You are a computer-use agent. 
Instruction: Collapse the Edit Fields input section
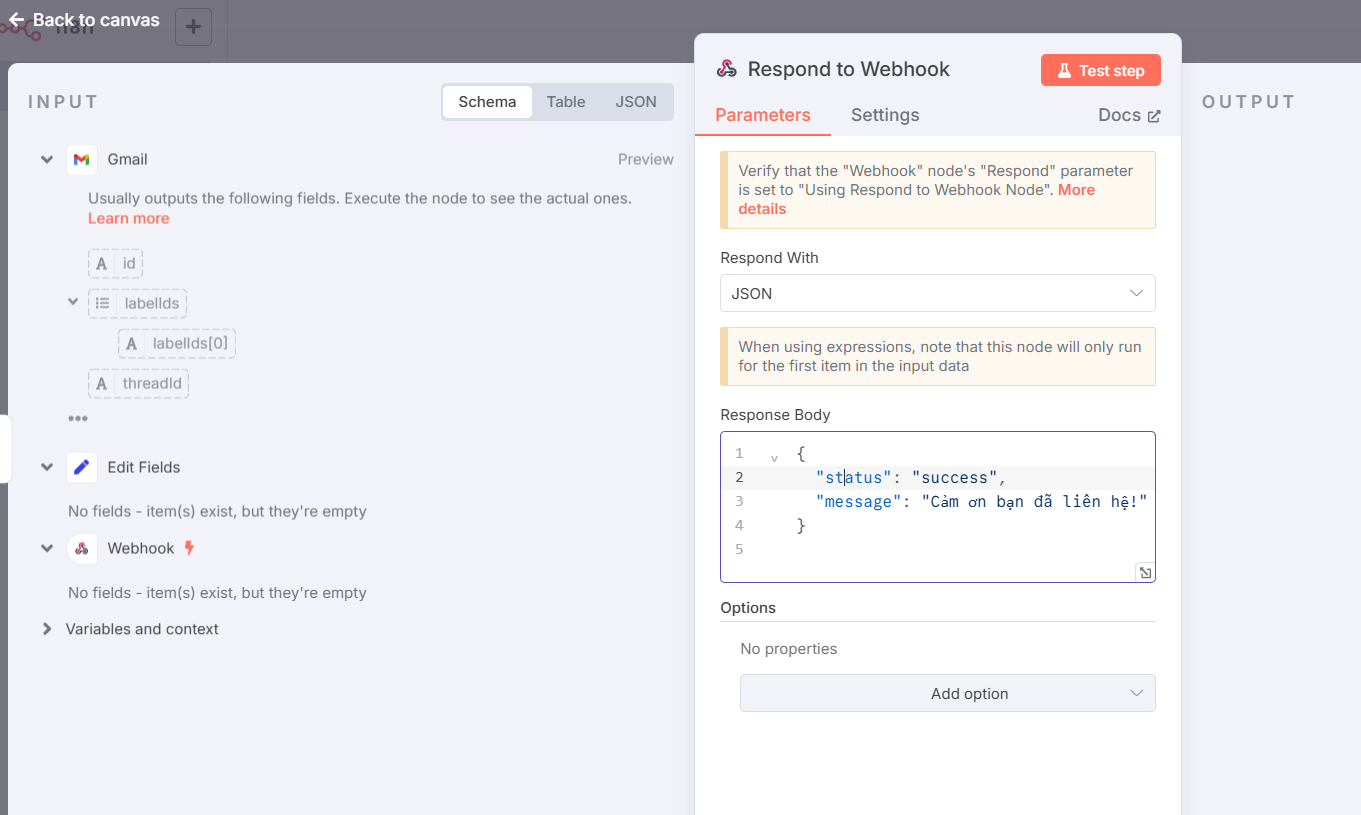click(x=47, y=467)
